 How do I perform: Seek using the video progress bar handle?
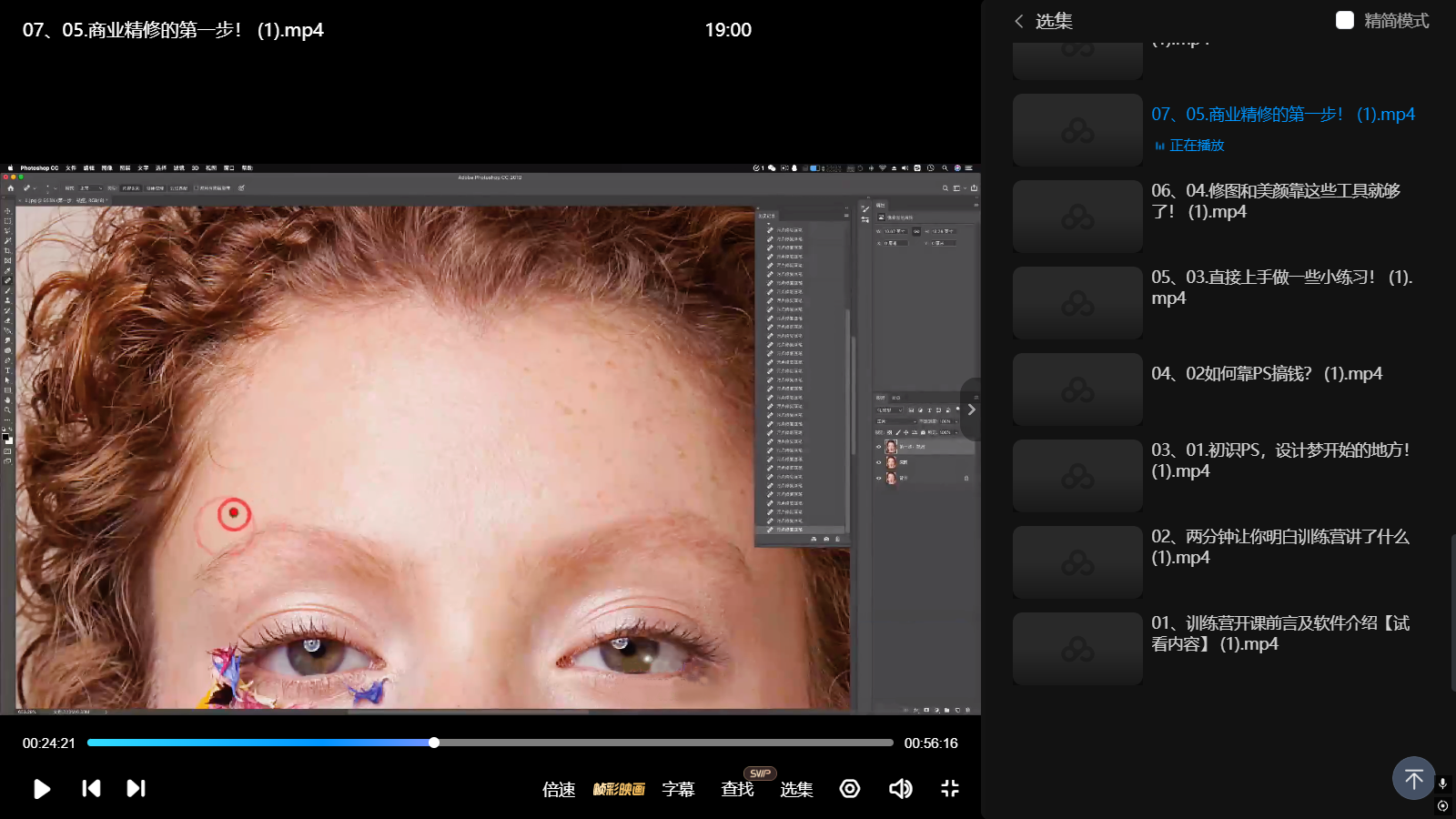point(434,743)
